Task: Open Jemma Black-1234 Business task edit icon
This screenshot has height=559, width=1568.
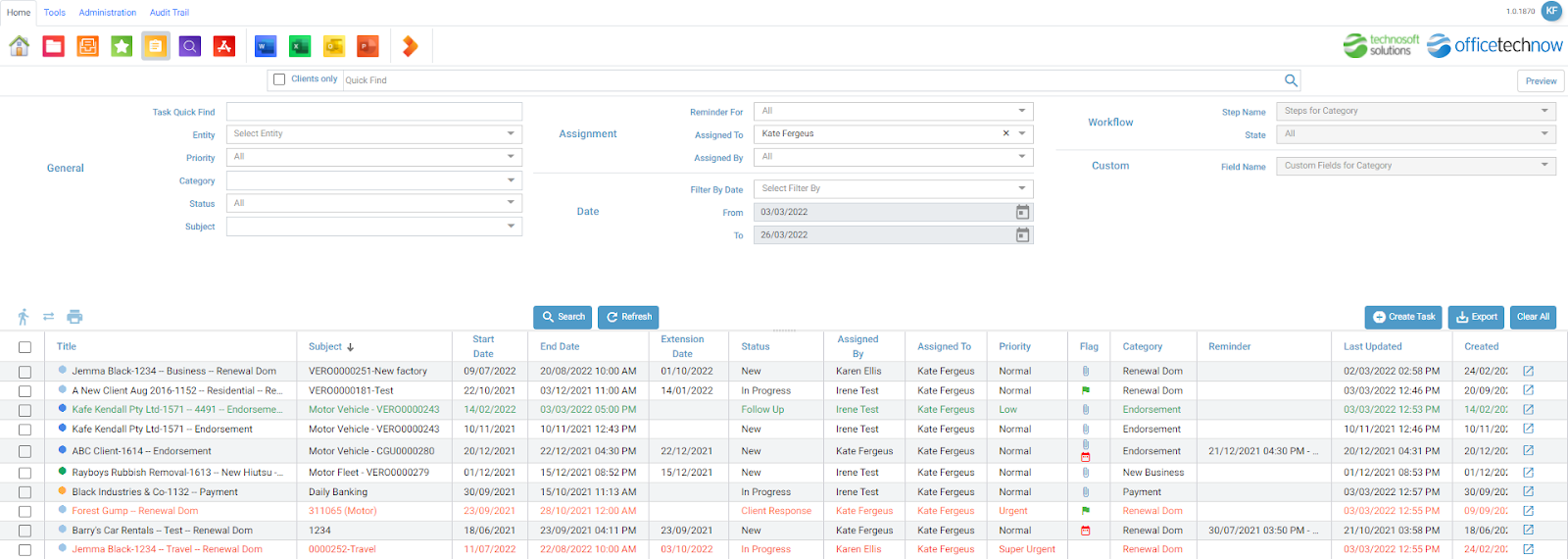Action: click(1528, 371)
